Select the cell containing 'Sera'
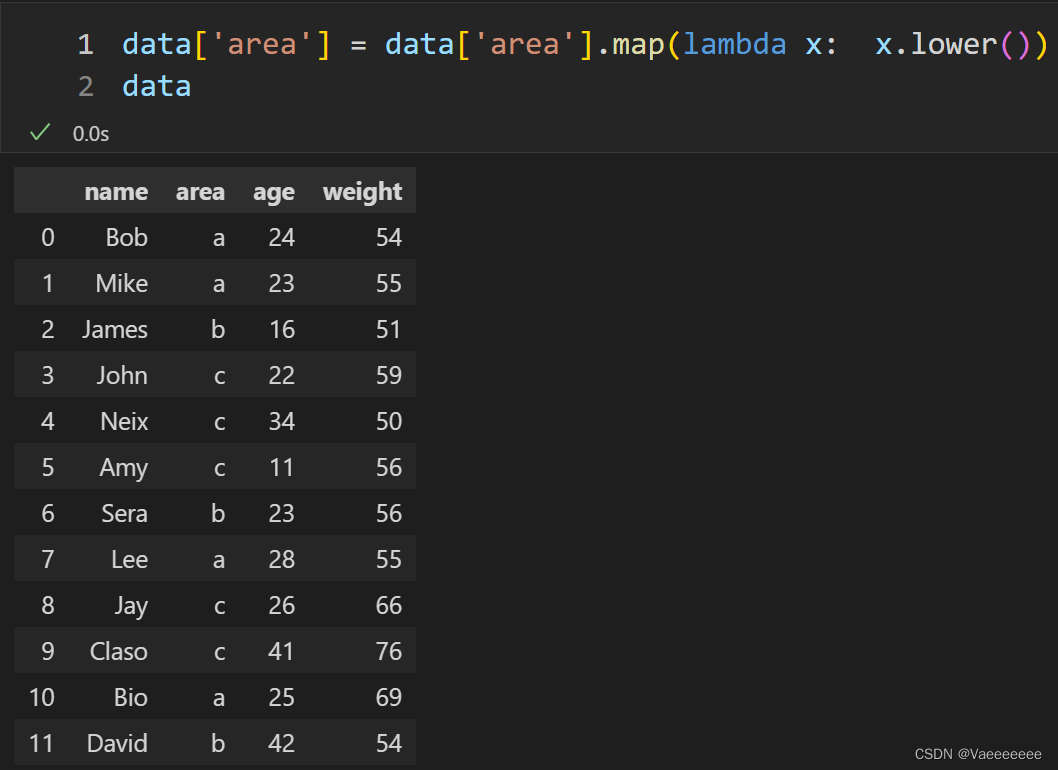The width and height of the screenshot is (1058, 770). pos(125,514)
